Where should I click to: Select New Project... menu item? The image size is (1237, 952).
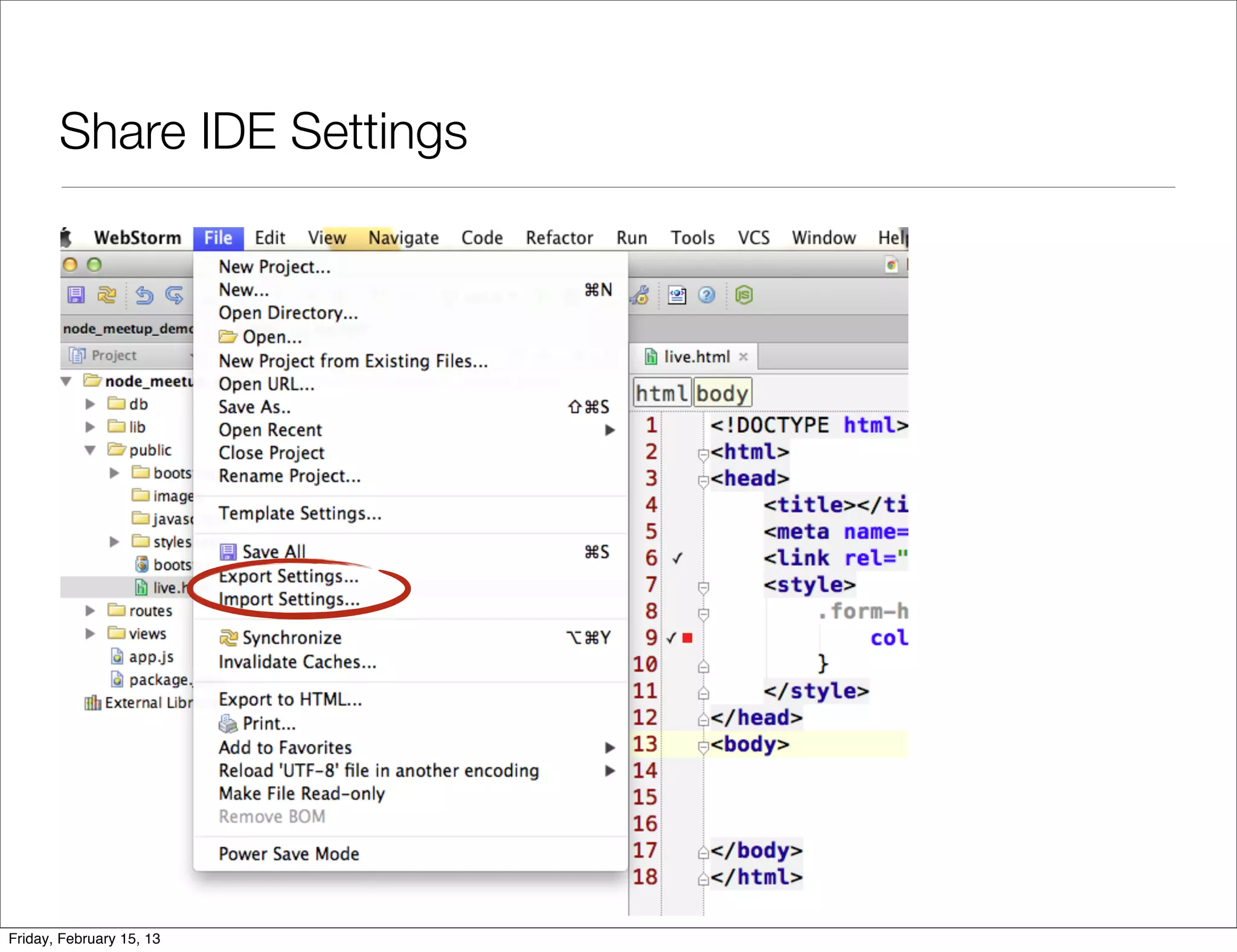coord(411,267)
